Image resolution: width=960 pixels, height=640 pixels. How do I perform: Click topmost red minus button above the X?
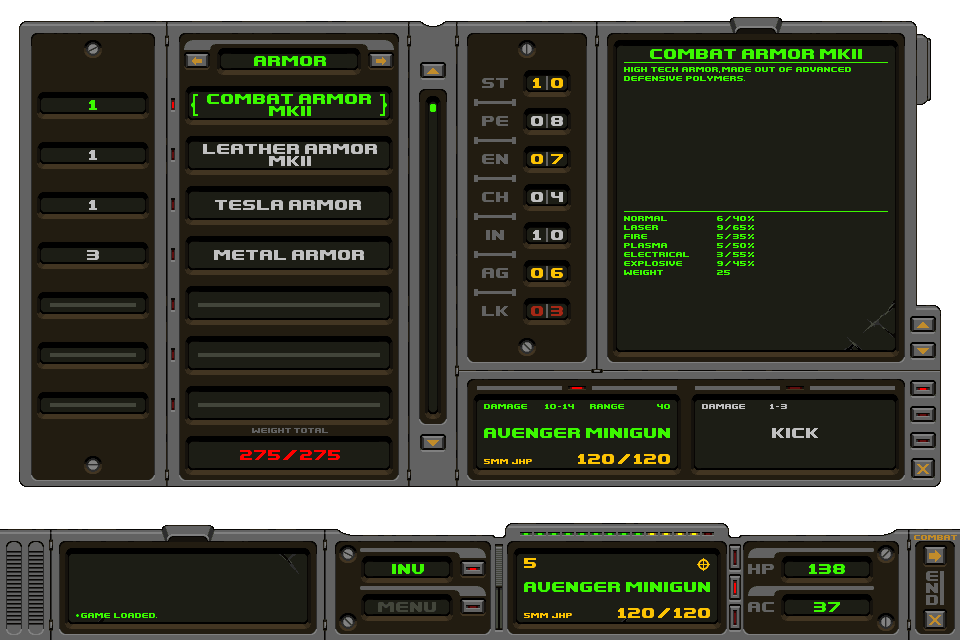point(923,388)
